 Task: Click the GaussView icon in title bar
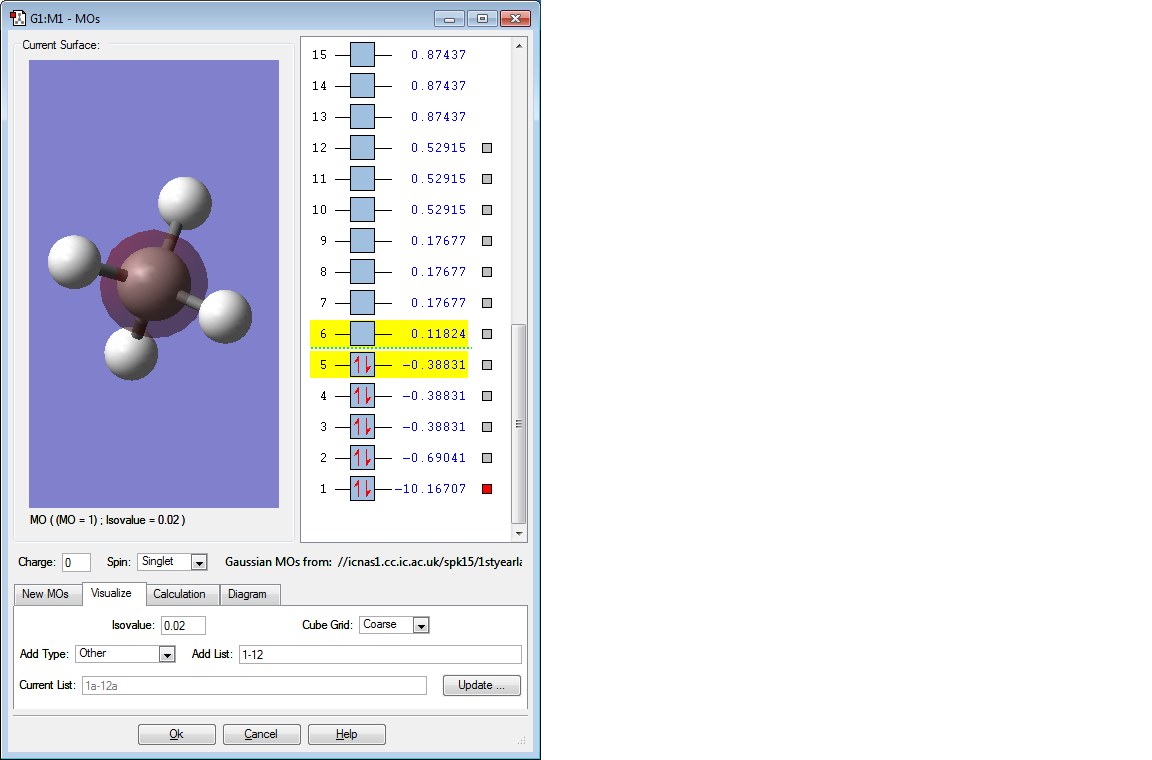click(x=18, y=18)
